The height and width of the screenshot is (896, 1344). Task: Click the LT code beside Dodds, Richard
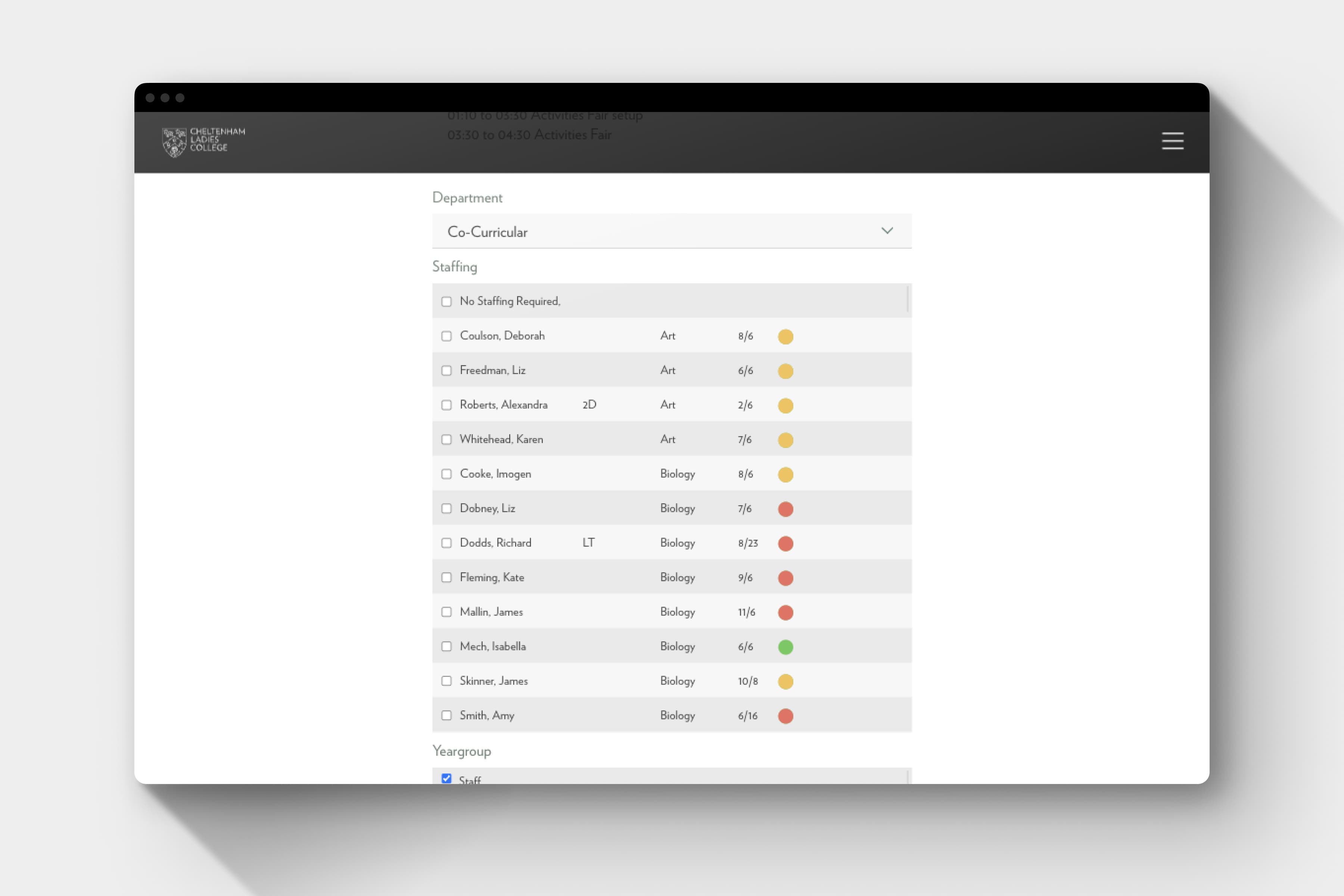click(x=589, y=543)
